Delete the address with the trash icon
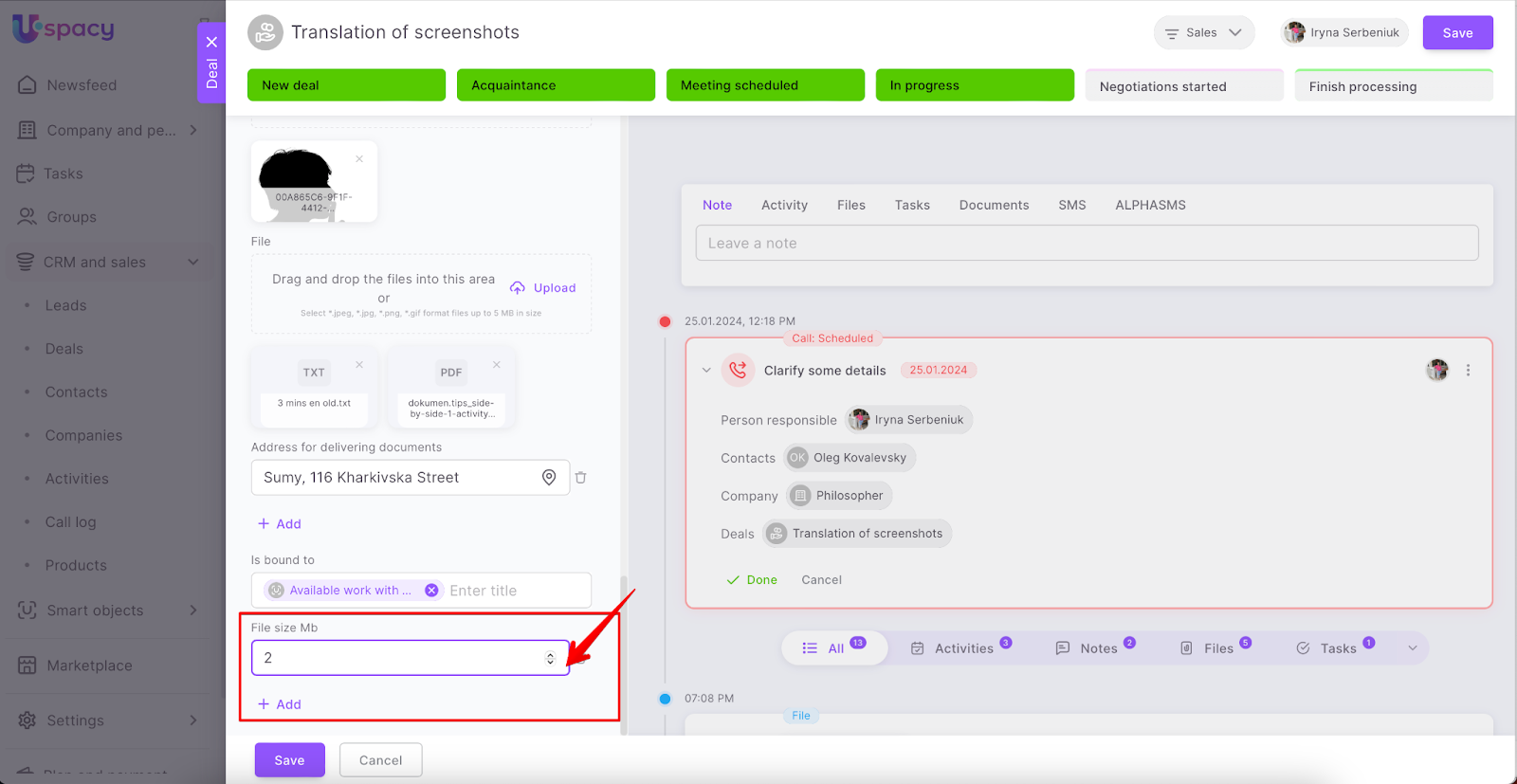The image size is (1517, 784). [580, 478]
